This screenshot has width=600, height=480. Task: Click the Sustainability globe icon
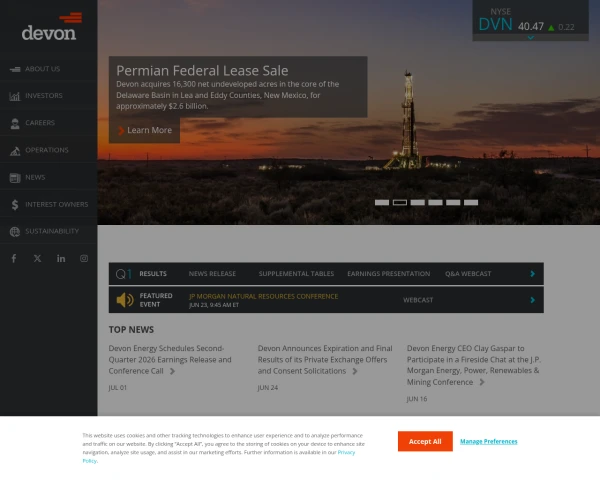(15, 232)
